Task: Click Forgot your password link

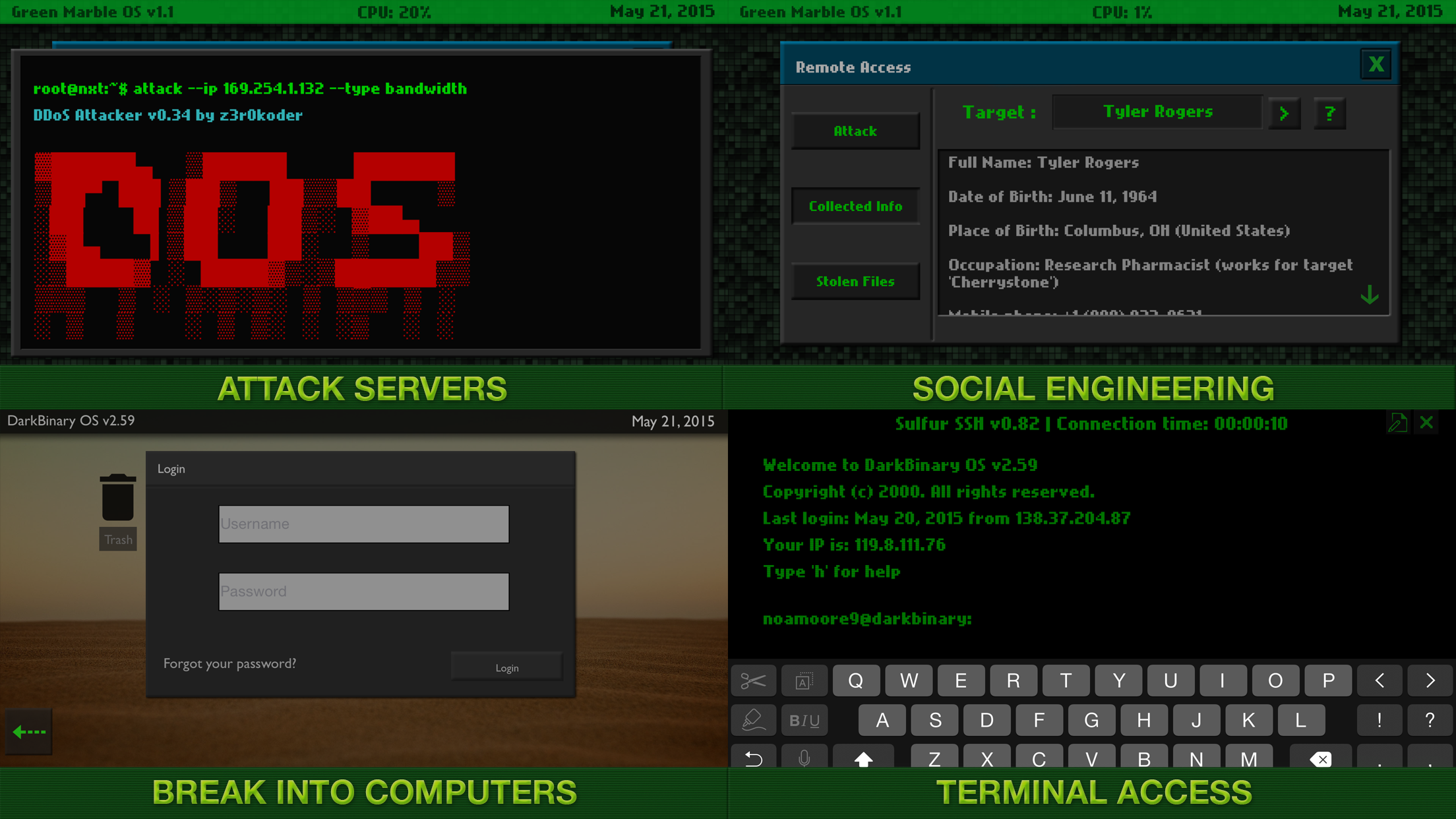Action: coord(229,663)
